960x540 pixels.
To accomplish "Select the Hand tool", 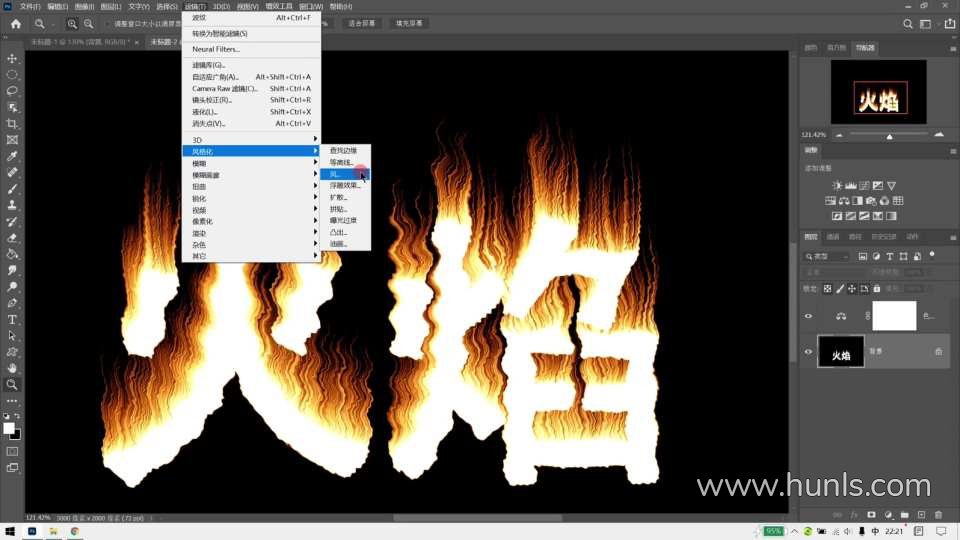I will (12, 368).
